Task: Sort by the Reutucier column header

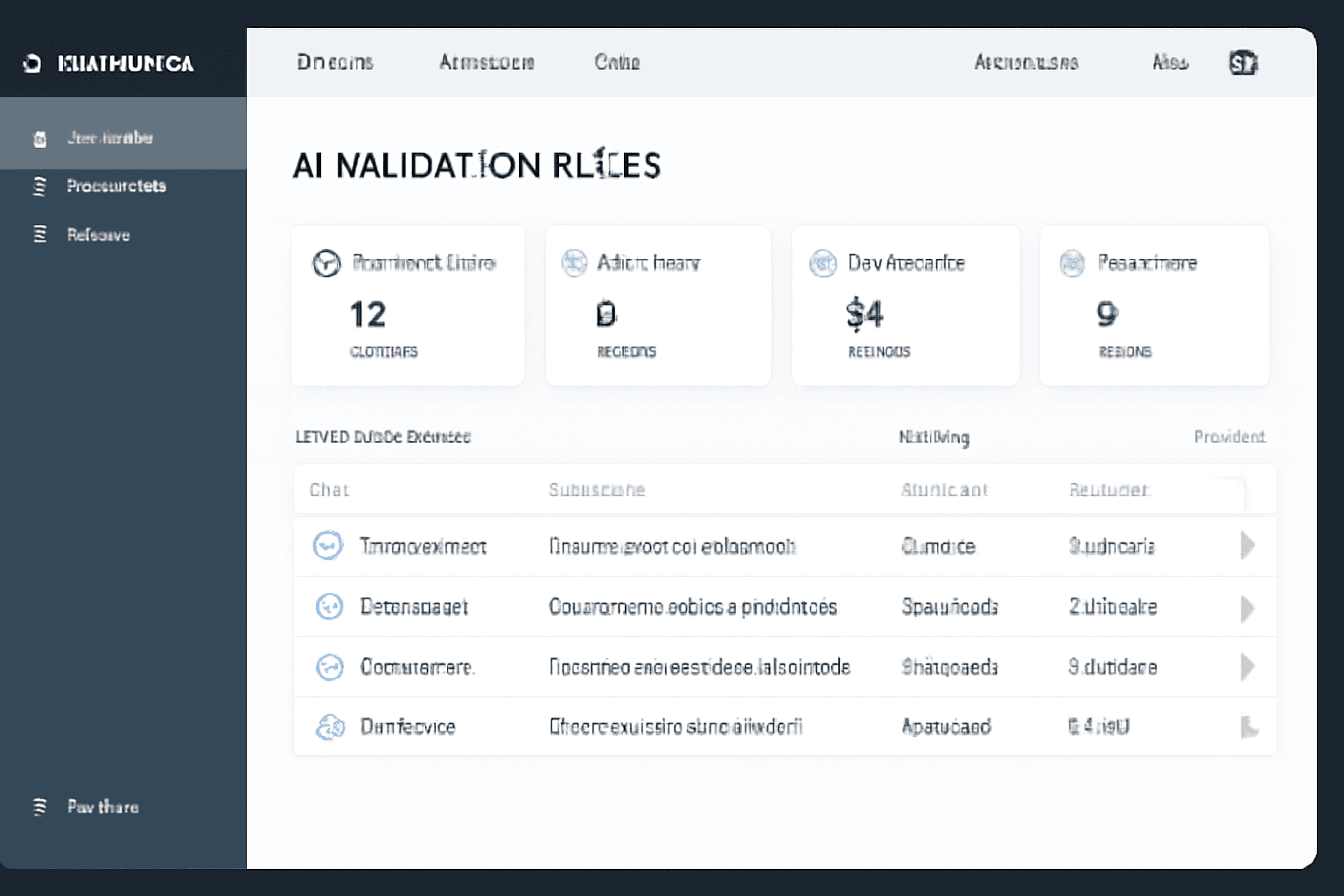Action: click(1109, 490)
